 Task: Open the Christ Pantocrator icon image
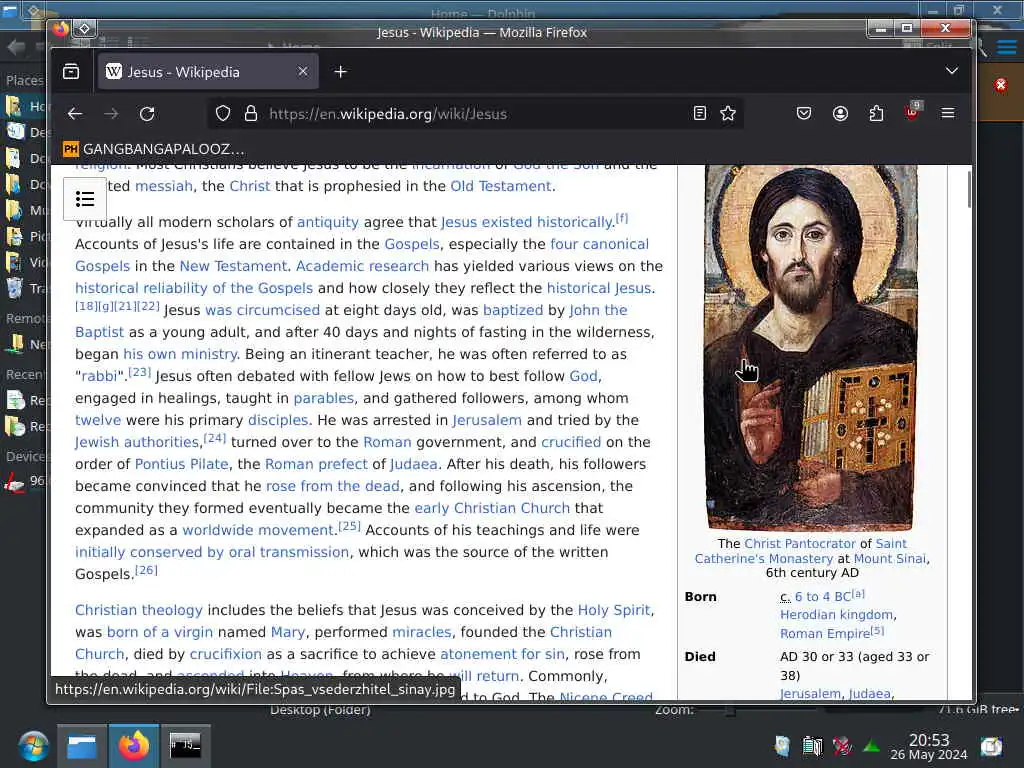(810, 347)
